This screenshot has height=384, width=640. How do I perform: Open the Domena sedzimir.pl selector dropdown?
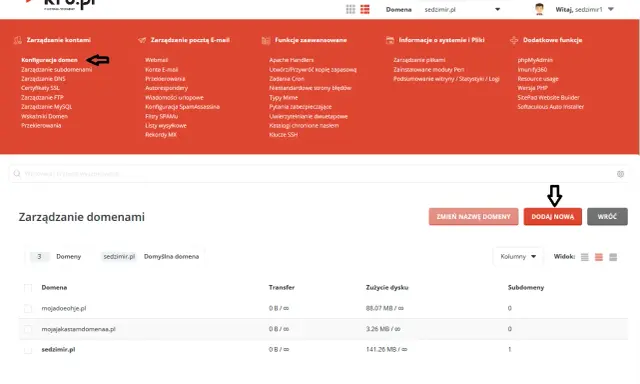coord(462,9)
